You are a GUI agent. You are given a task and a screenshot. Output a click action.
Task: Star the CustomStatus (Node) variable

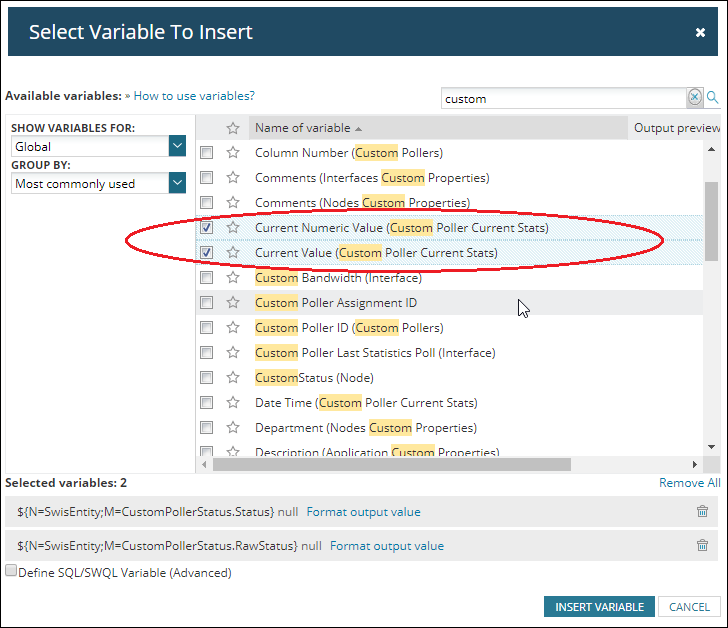[x=233, y=378]
